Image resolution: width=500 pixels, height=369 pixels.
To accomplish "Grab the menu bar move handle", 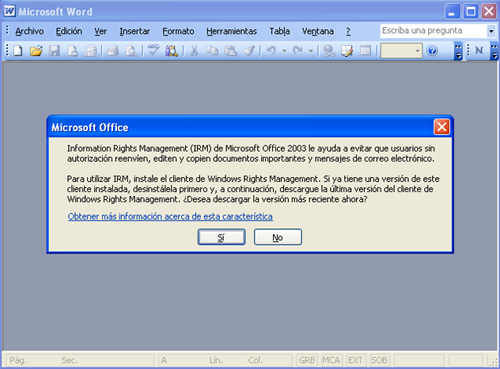I will tap(7, 31).
